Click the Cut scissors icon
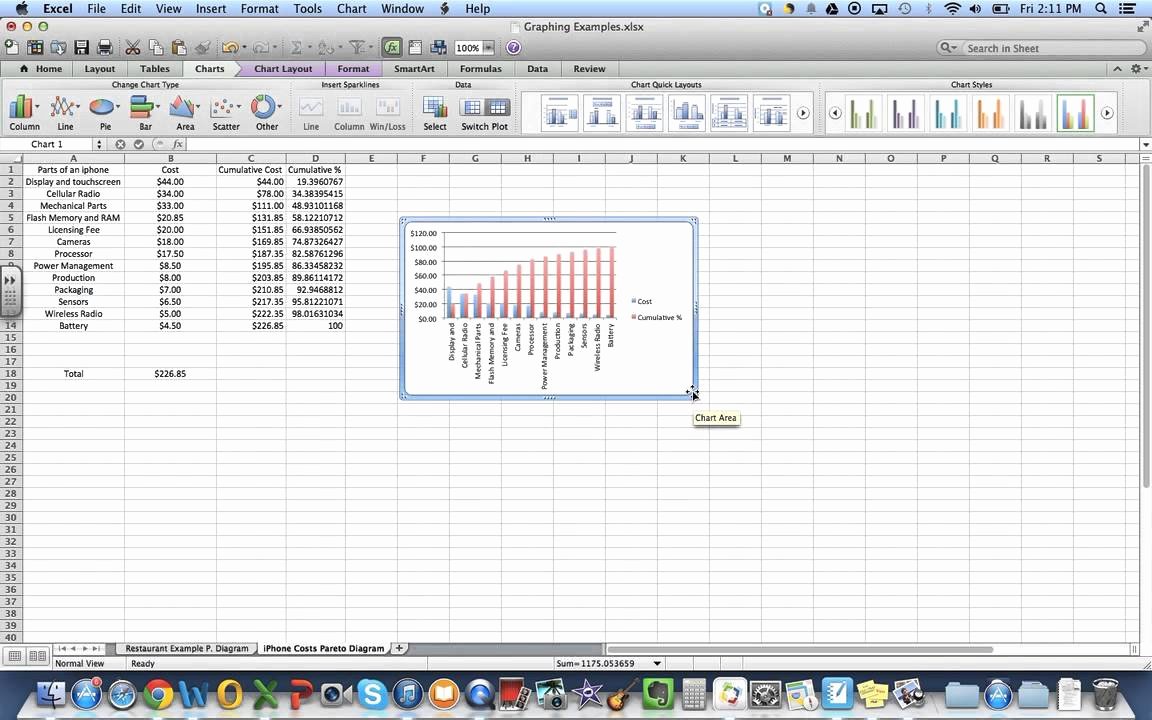1152x720 pixels. coord(133,48)
